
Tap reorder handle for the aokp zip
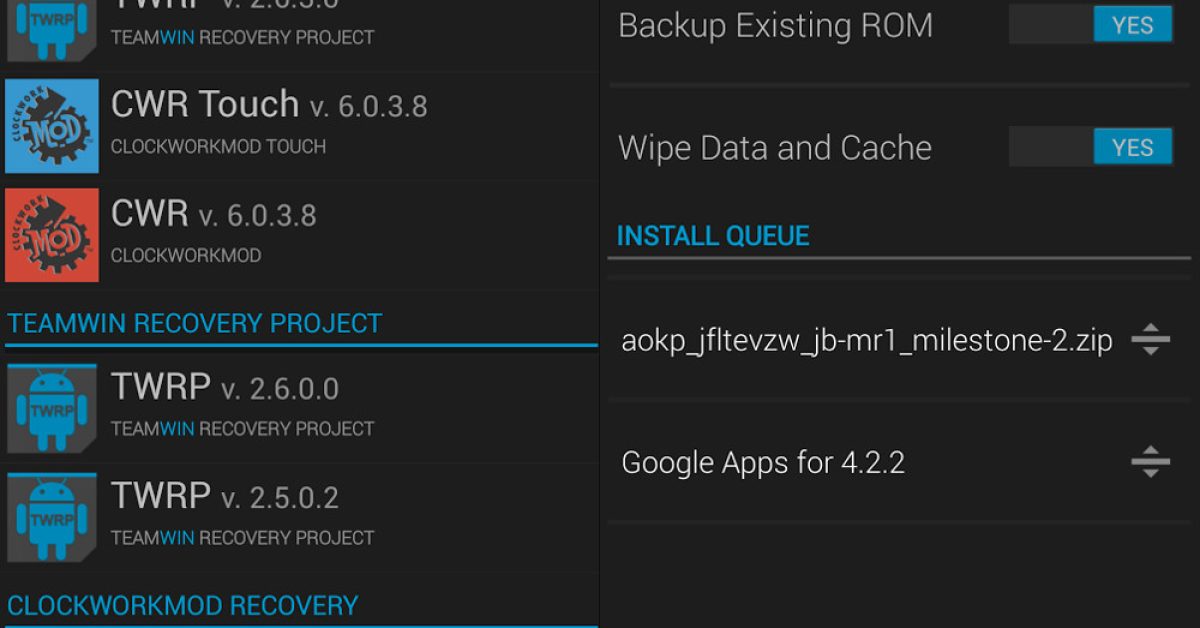coord(1150,341)
